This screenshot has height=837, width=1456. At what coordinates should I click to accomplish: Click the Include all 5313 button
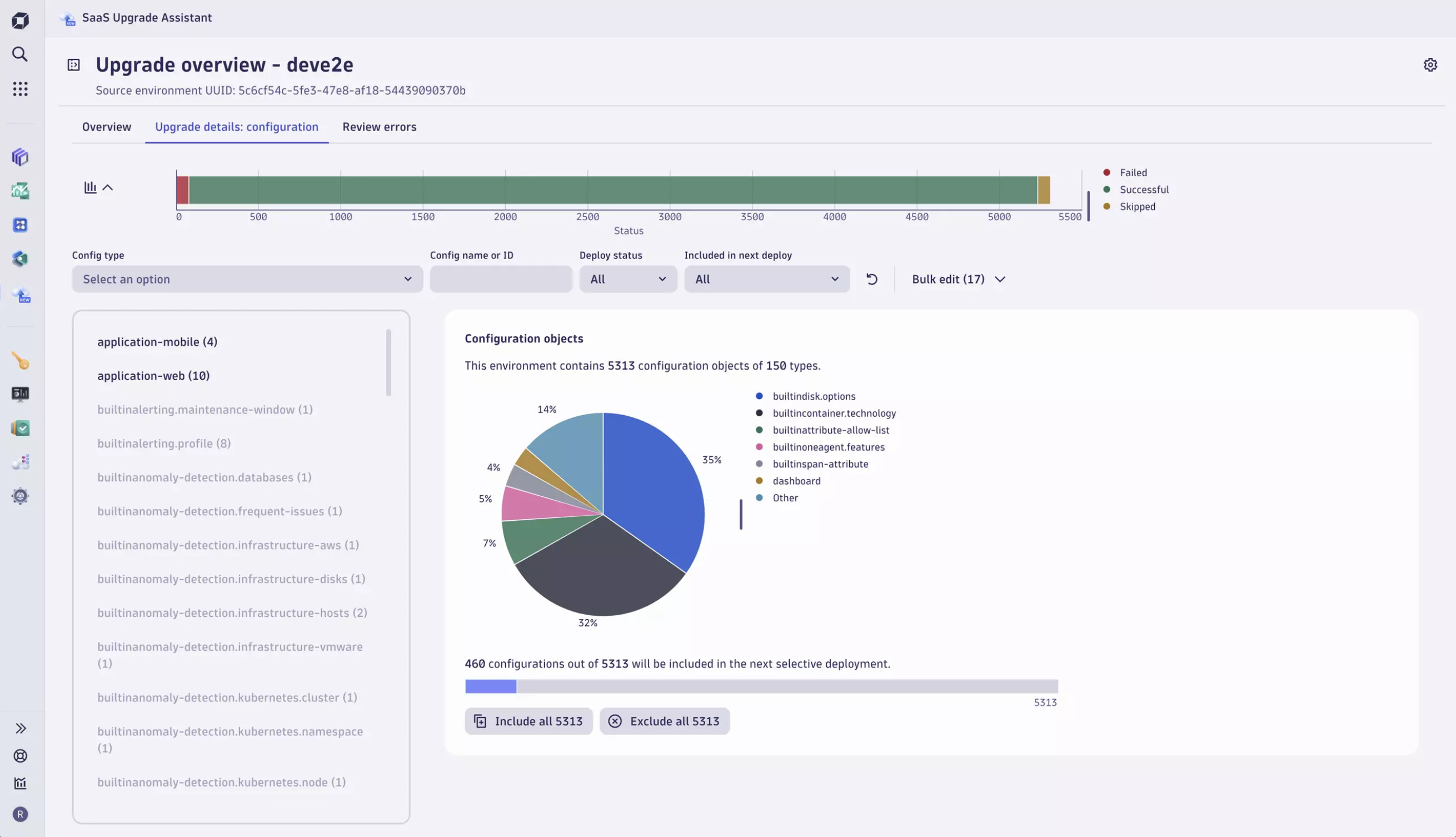[528, 721]
